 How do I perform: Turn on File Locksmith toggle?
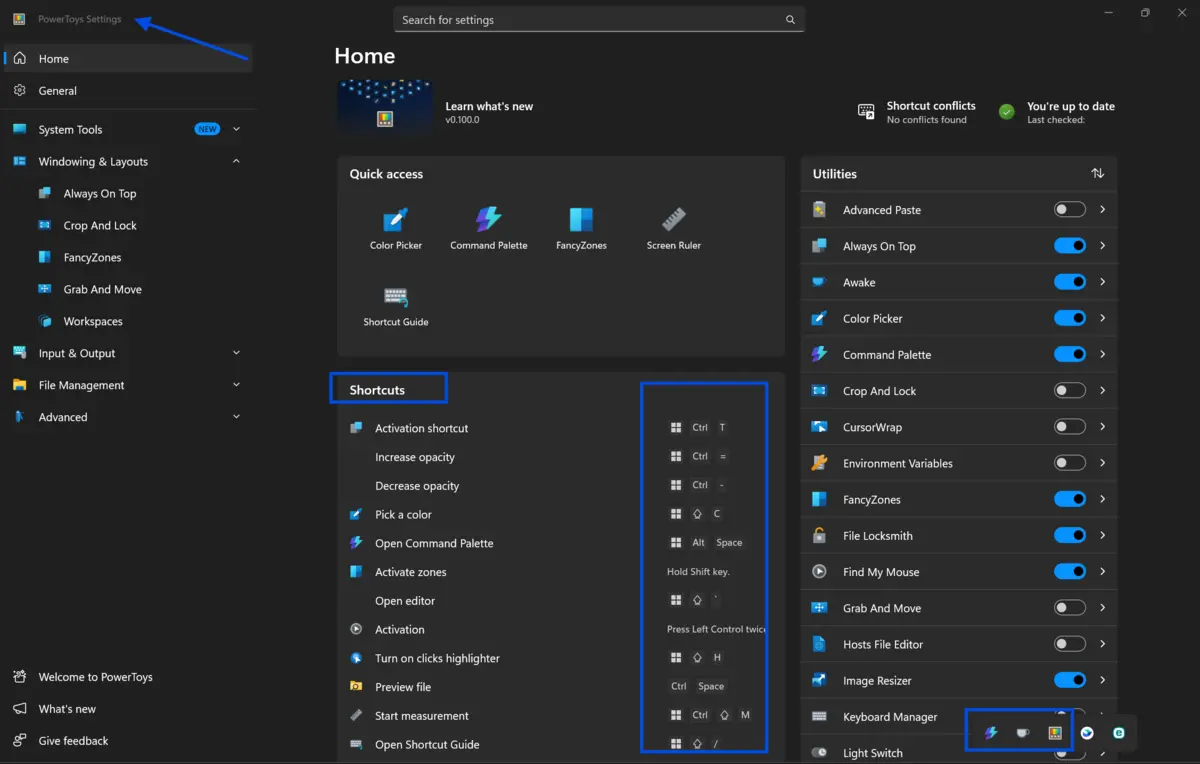(1070, 535)
